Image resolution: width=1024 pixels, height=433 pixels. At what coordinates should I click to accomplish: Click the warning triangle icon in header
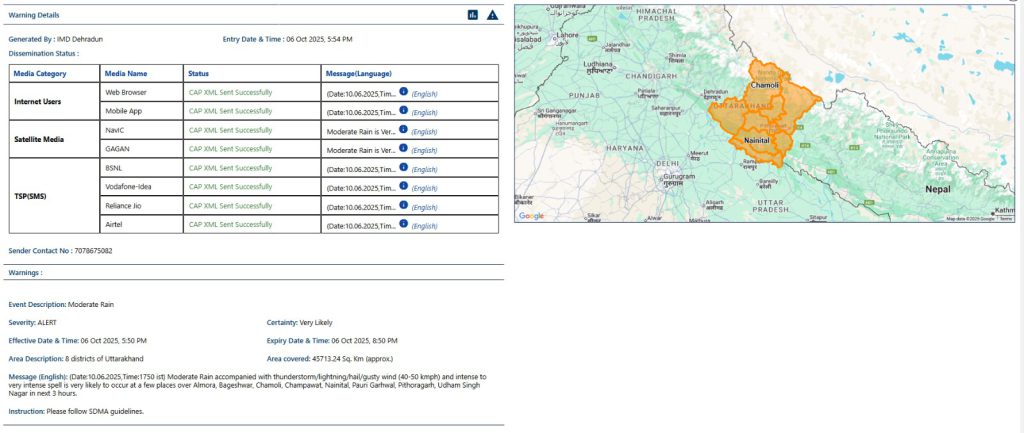(492, 15)
